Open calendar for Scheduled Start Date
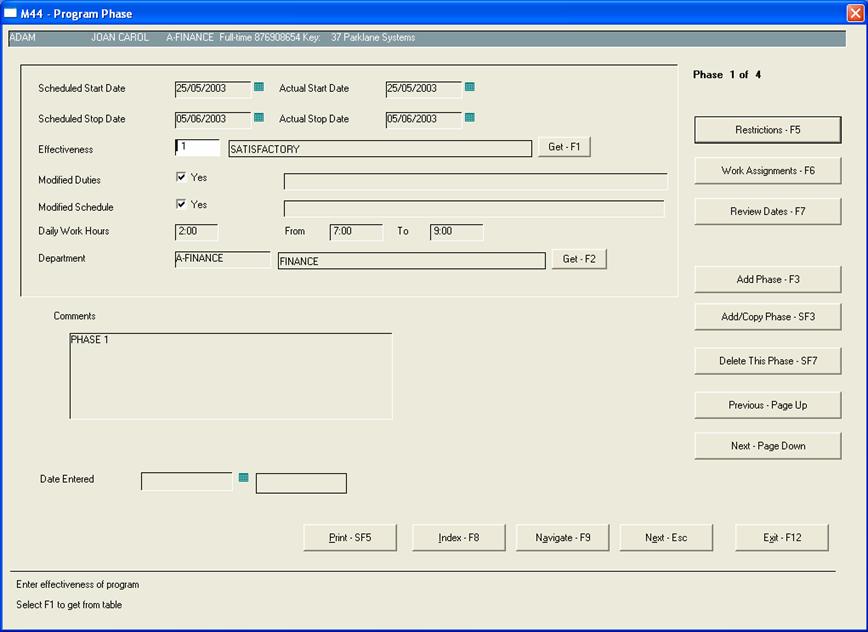868x632 pixels. 259,87
